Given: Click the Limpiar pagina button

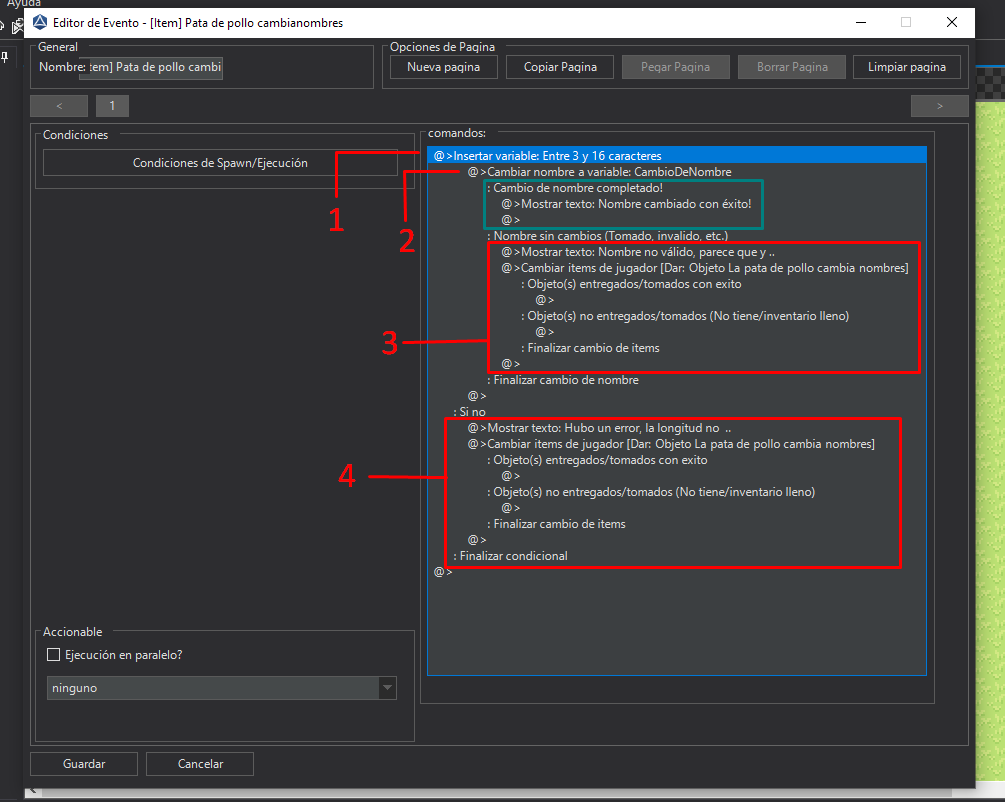Looking at the screenshot, I should pos(907,67).
